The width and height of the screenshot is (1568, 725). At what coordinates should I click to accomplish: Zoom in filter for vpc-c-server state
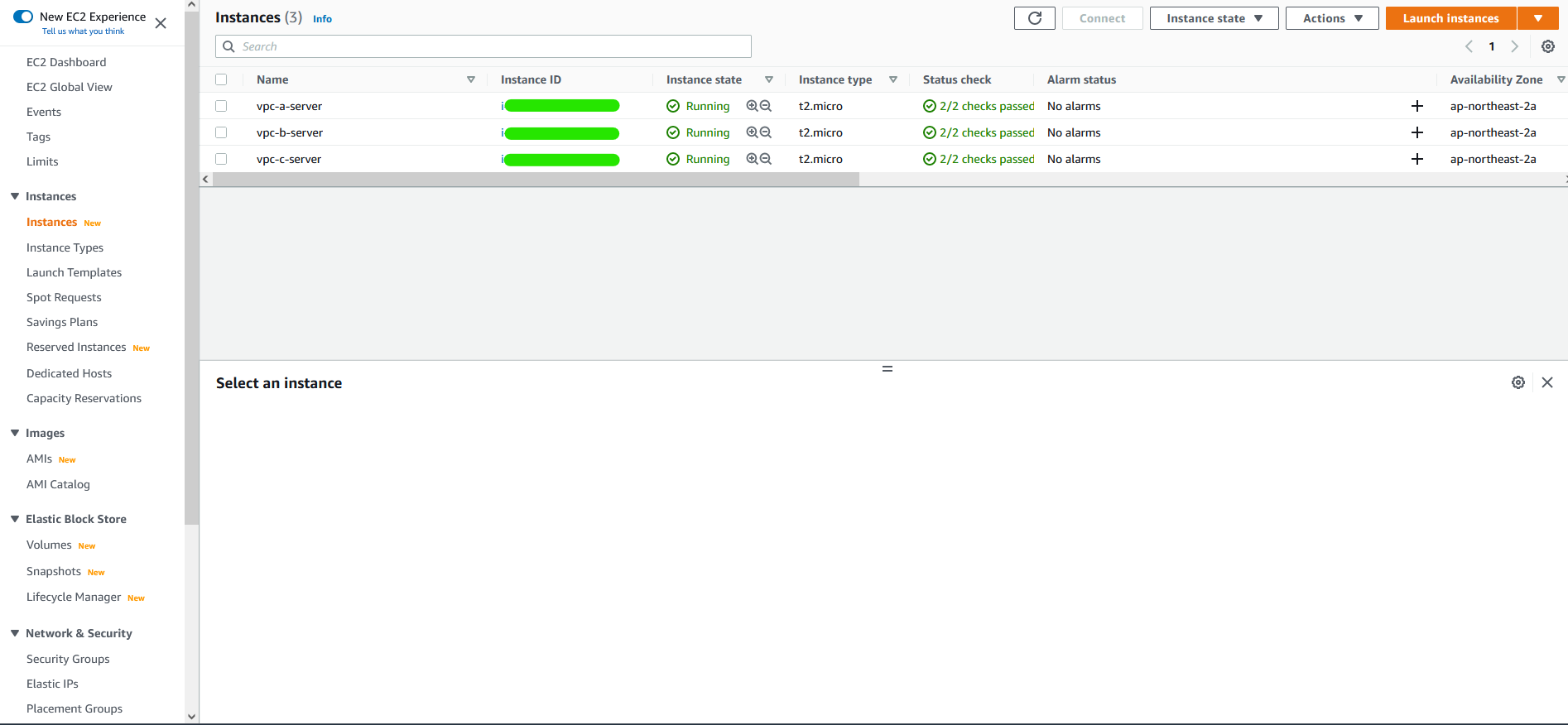[x=752, y=159]
